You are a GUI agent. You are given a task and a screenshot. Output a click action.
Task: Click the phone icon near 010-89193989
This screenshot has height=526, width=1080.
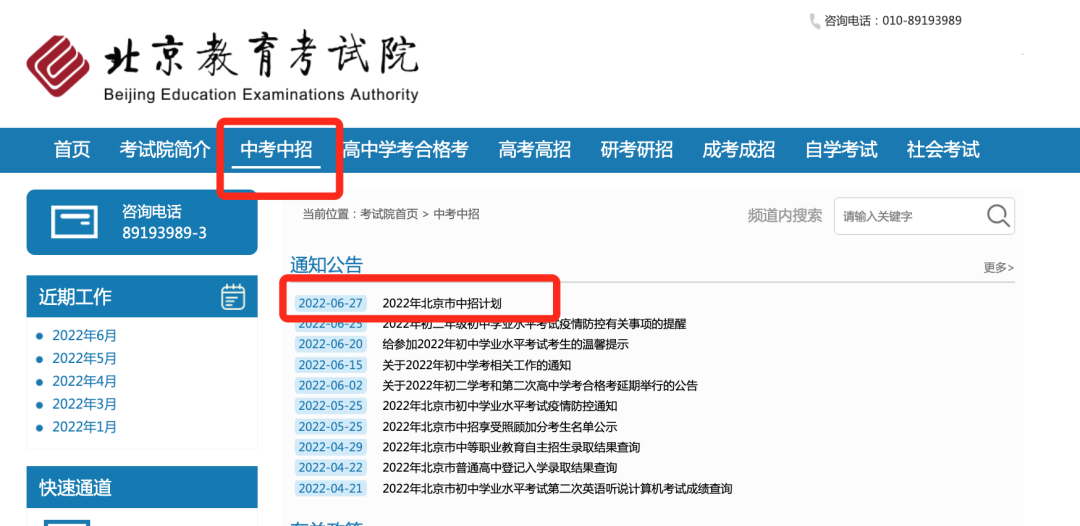[x=814, y=21]
